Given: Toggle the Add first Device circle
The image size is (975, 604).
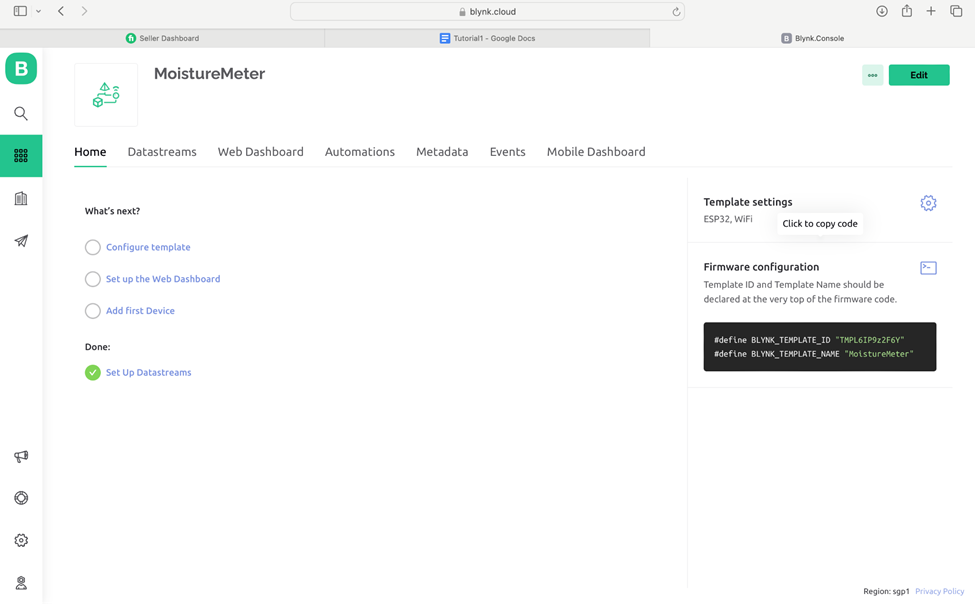Looking at the screenshot, I should point(93,310).
